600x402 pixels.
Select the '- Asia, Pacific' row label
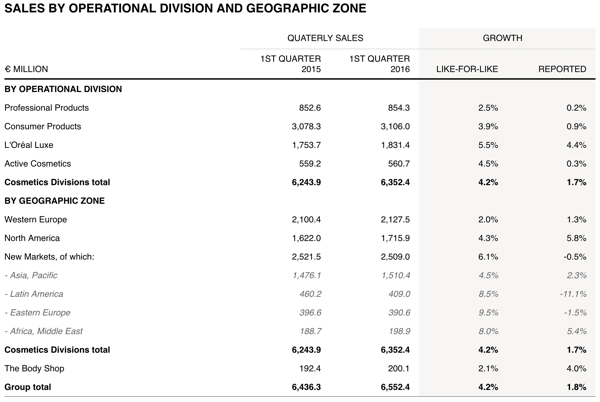[x=31, y=275]
